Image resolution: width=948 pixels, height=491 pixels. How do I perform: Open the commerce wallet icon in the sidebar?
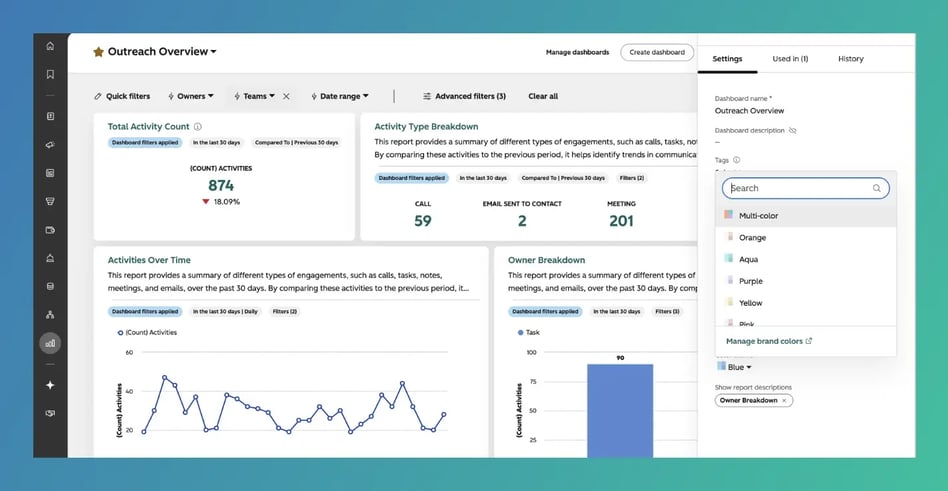point(50,230)
